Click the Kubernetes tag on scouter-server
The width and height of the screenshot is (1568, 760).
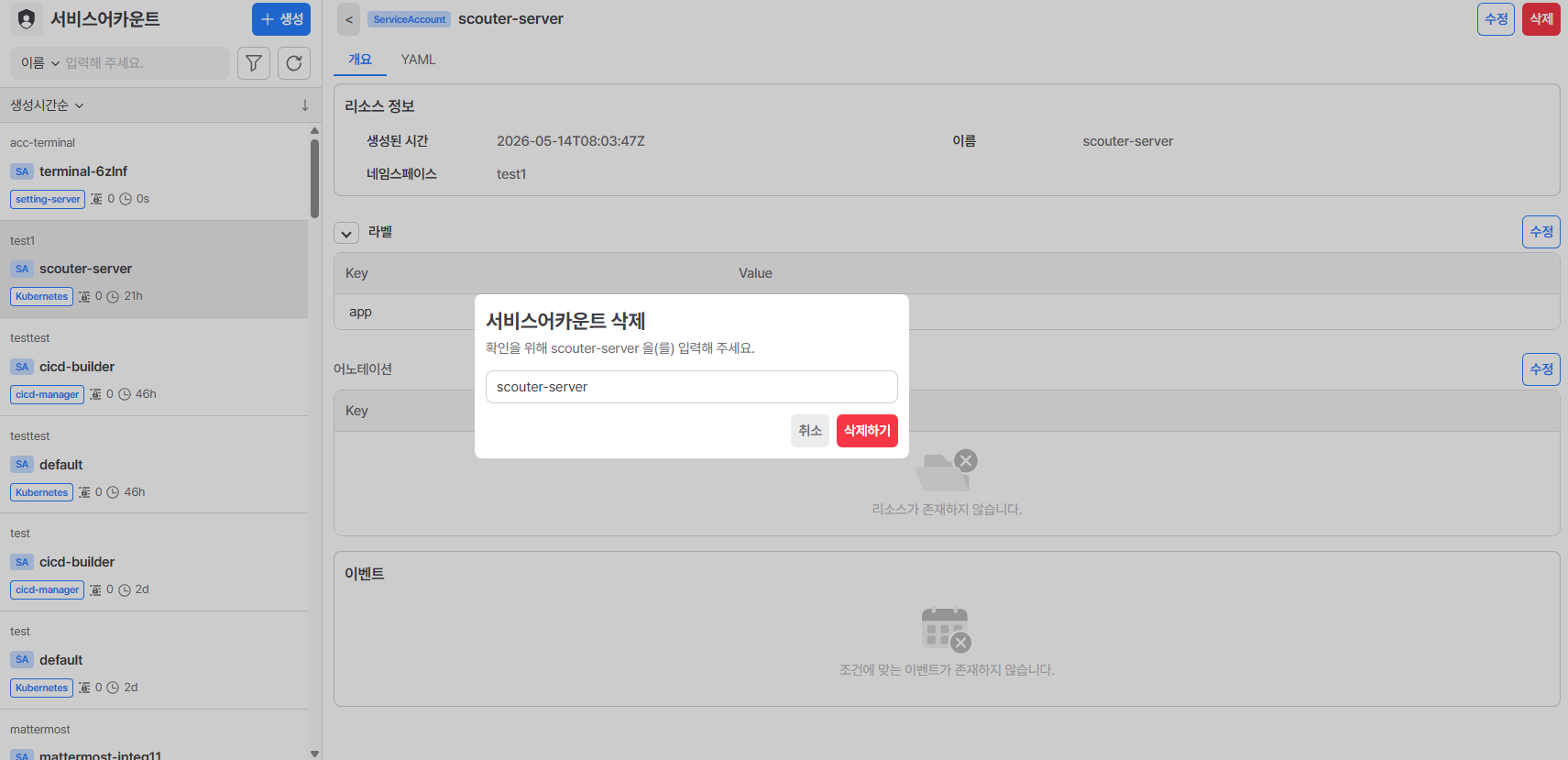click(41, 297)
